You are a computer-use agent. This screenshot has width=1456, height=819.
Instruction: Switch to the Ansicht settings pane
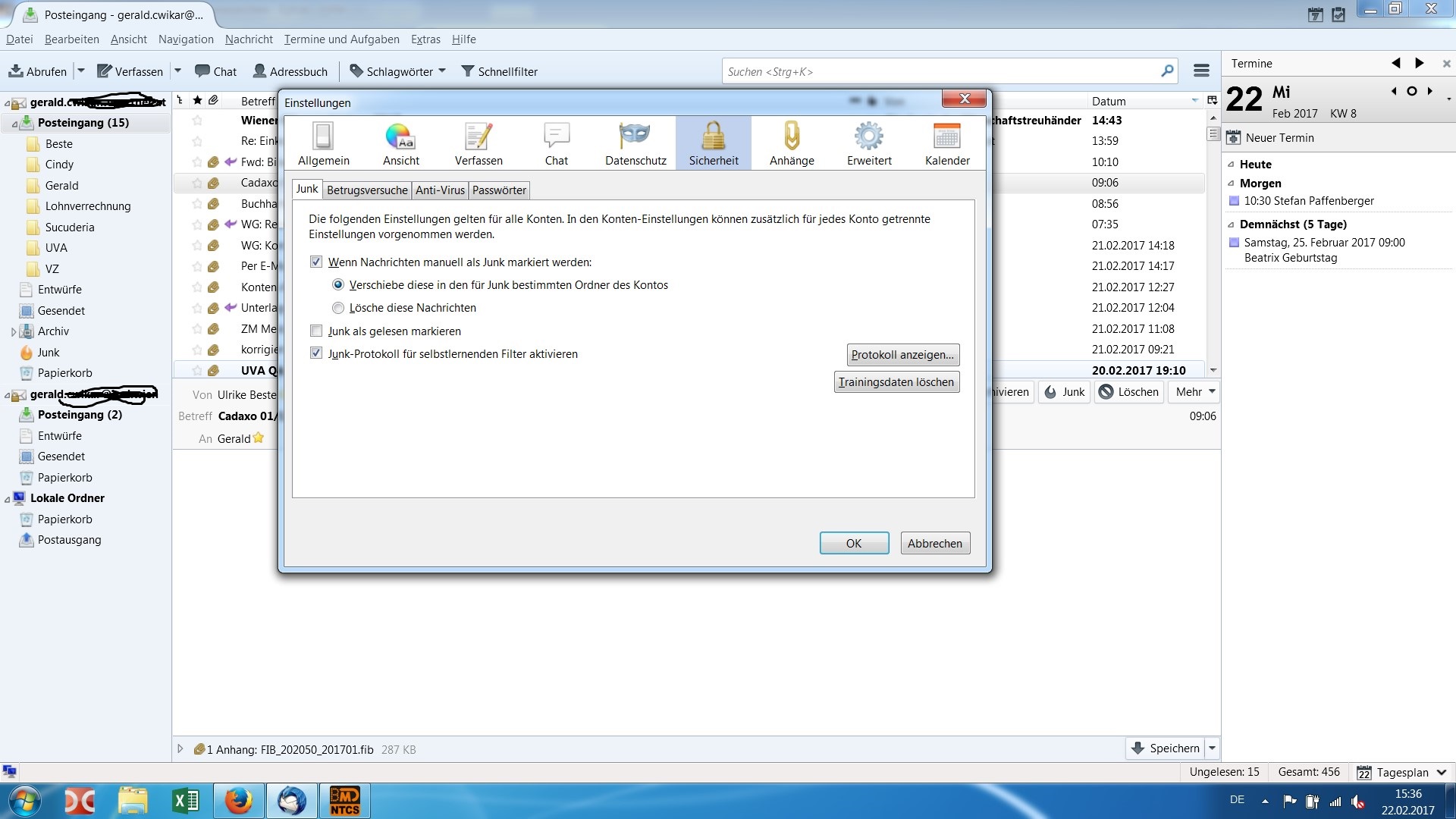tap(400, 143)
